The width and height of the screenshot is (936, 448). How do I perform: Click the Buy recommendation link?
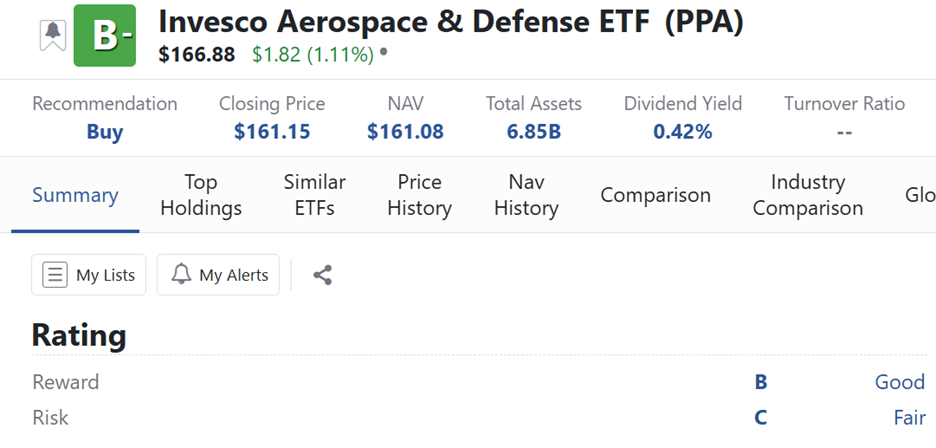(104, 132)
